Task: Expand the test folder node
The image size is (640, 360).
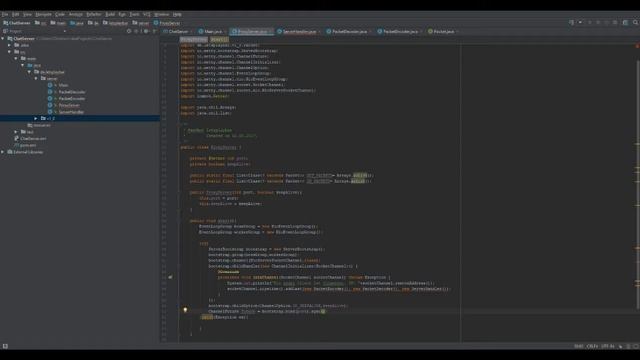Action: coord(16,132)
